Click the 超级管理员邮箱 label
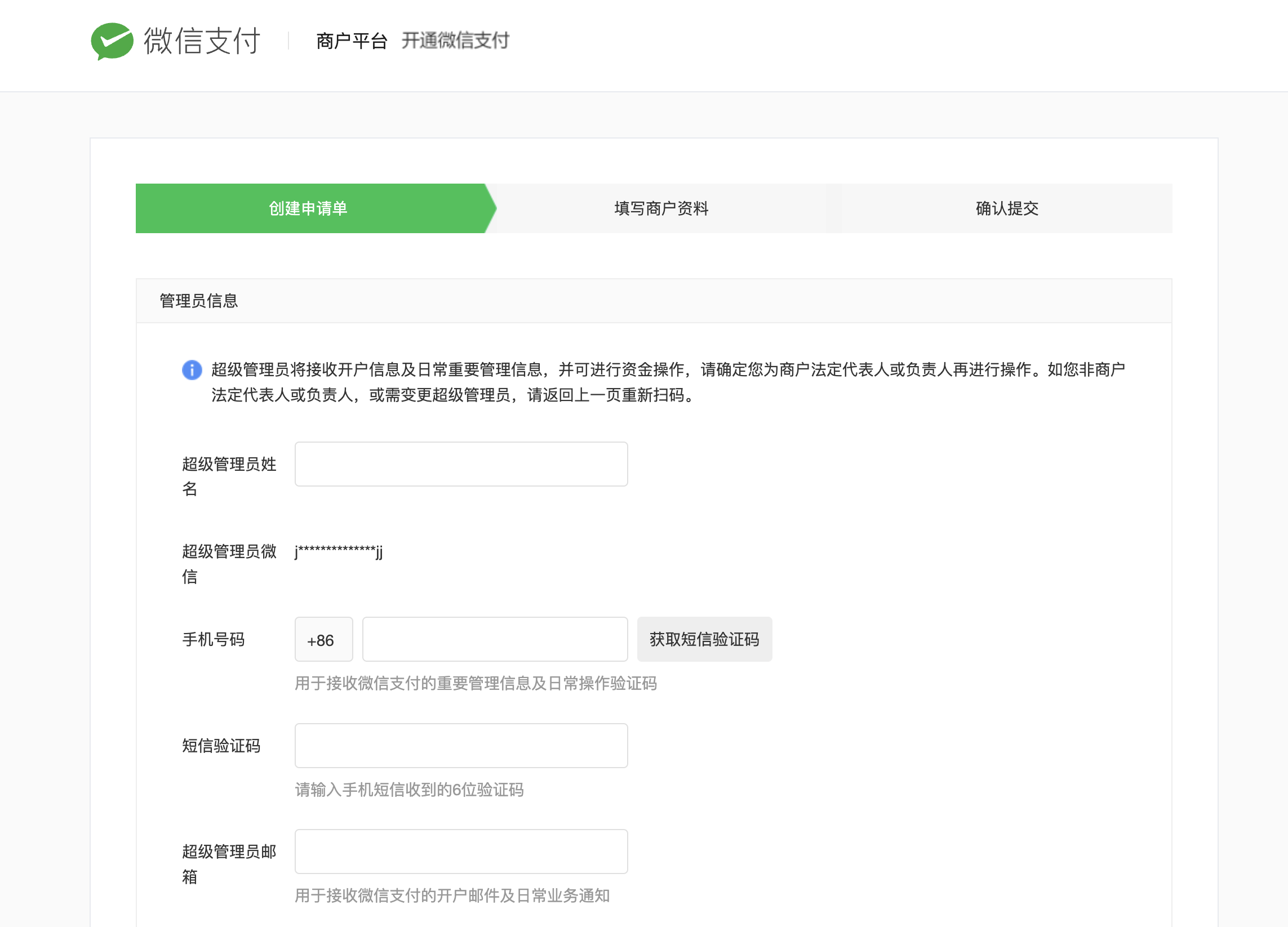The image size is (1288, 927). click(229, 864)
